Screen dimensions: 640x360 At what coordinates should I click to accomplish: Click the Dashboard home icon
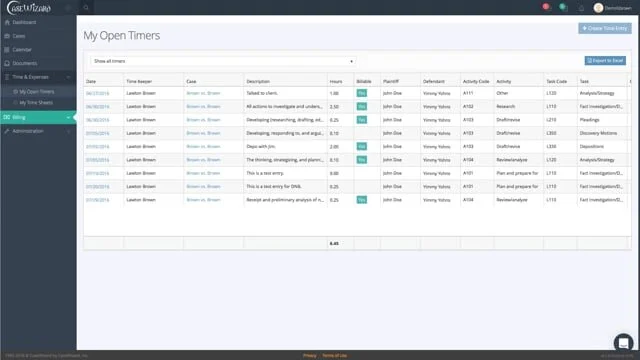pyautogui.click(x=7, y=22)
